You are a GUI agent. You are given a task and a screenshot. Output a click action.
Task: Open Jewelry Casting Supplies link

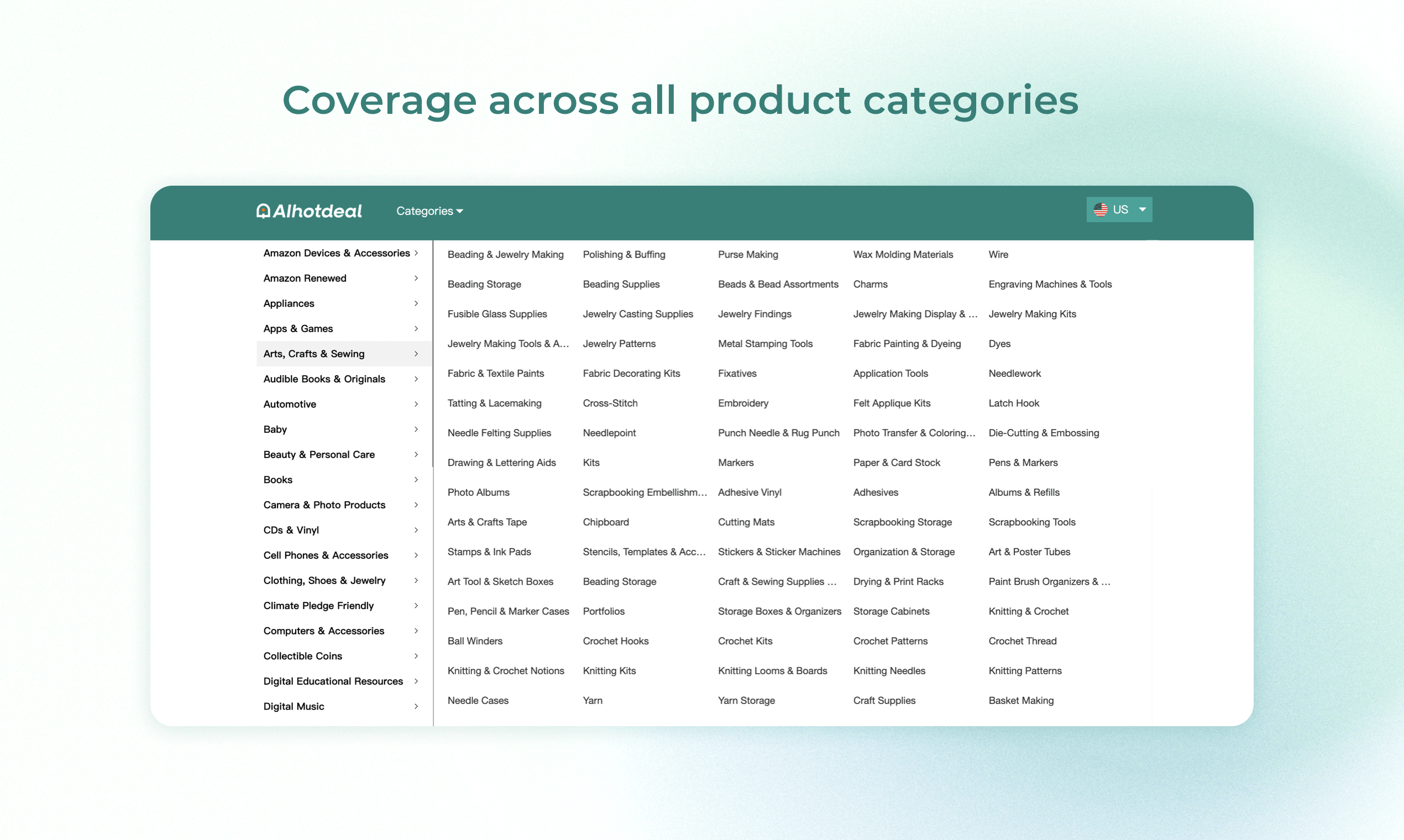point(637,314)
